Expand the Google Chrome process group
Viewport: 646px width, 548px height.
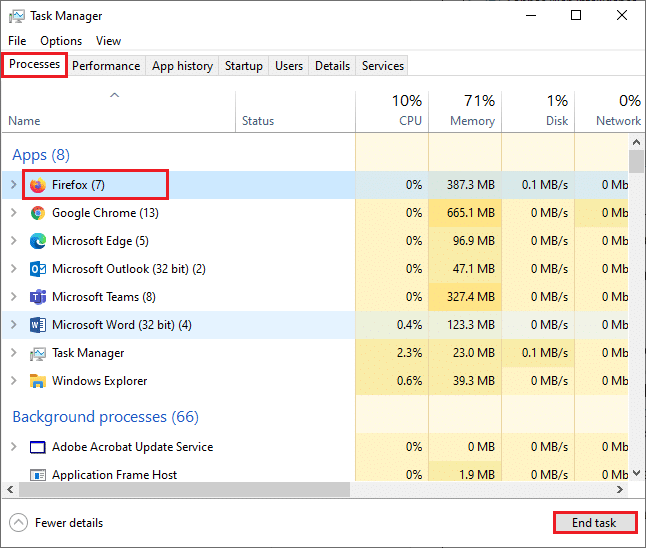(x=14, y=213)
